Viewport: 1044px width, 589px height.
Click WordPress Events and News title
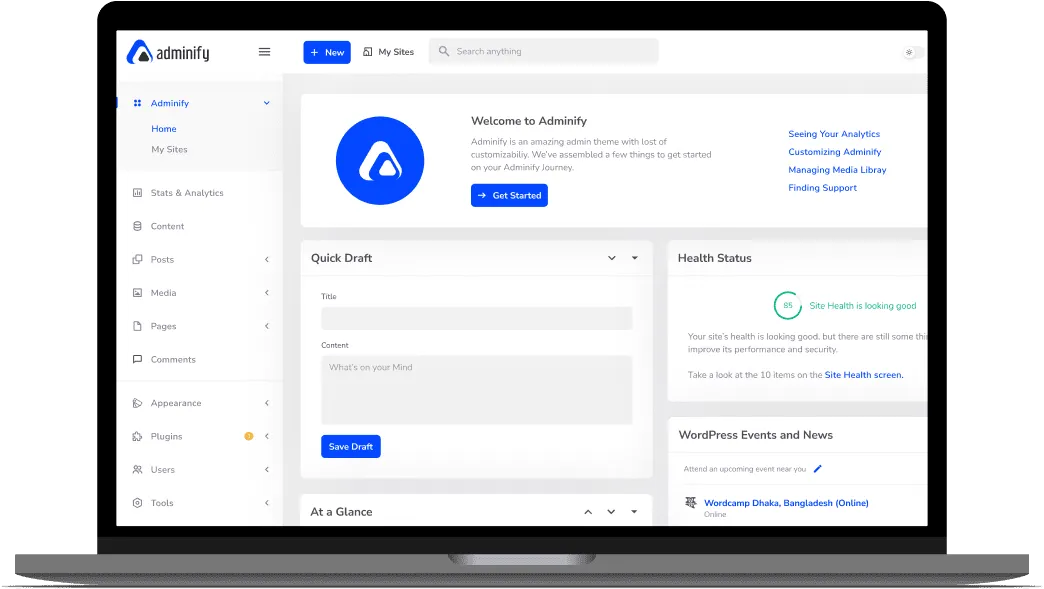coord(756,435)
